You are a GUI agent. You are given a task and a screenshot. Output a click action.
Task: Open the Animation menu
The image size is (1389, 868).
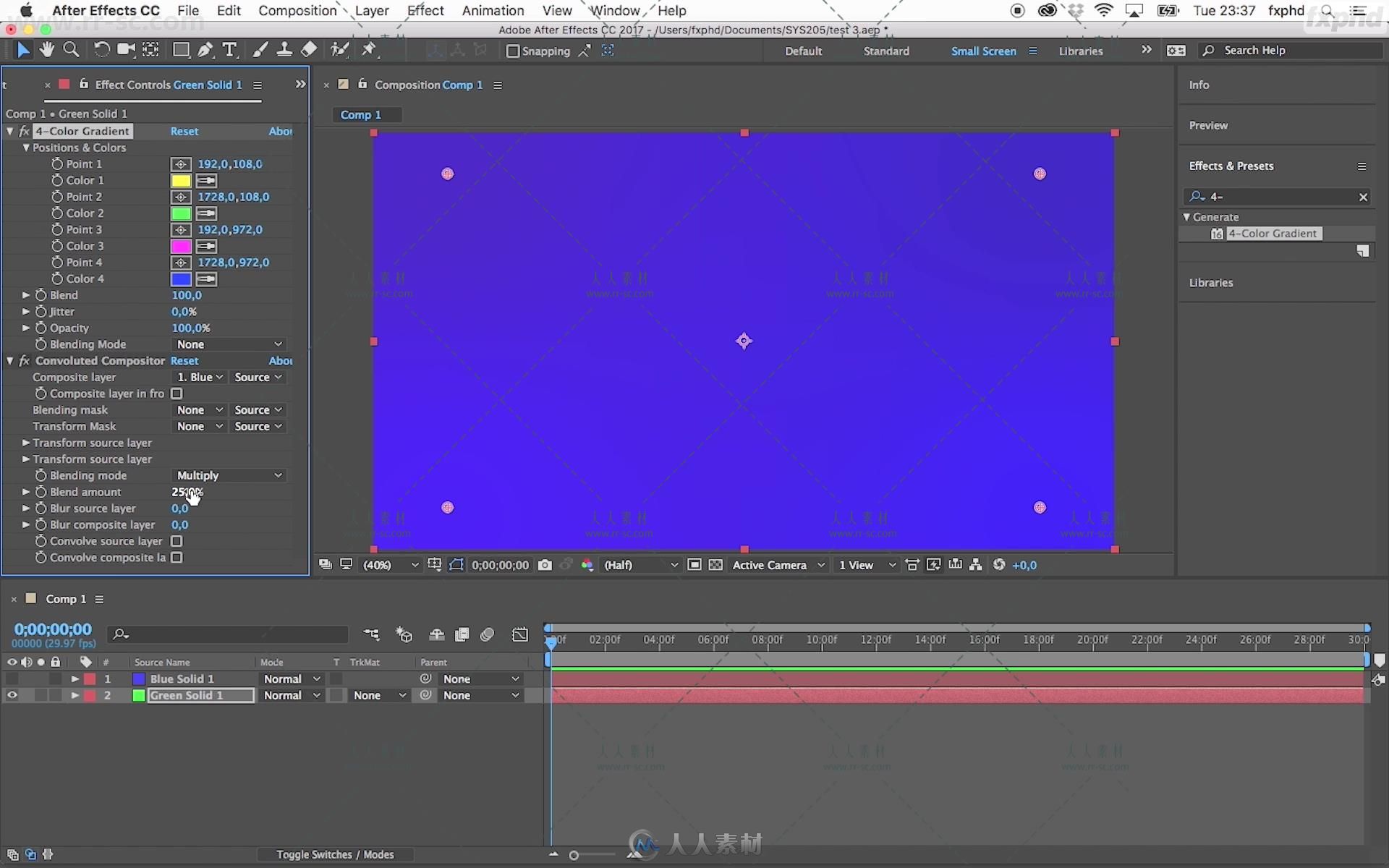click(x=493, y=10)
